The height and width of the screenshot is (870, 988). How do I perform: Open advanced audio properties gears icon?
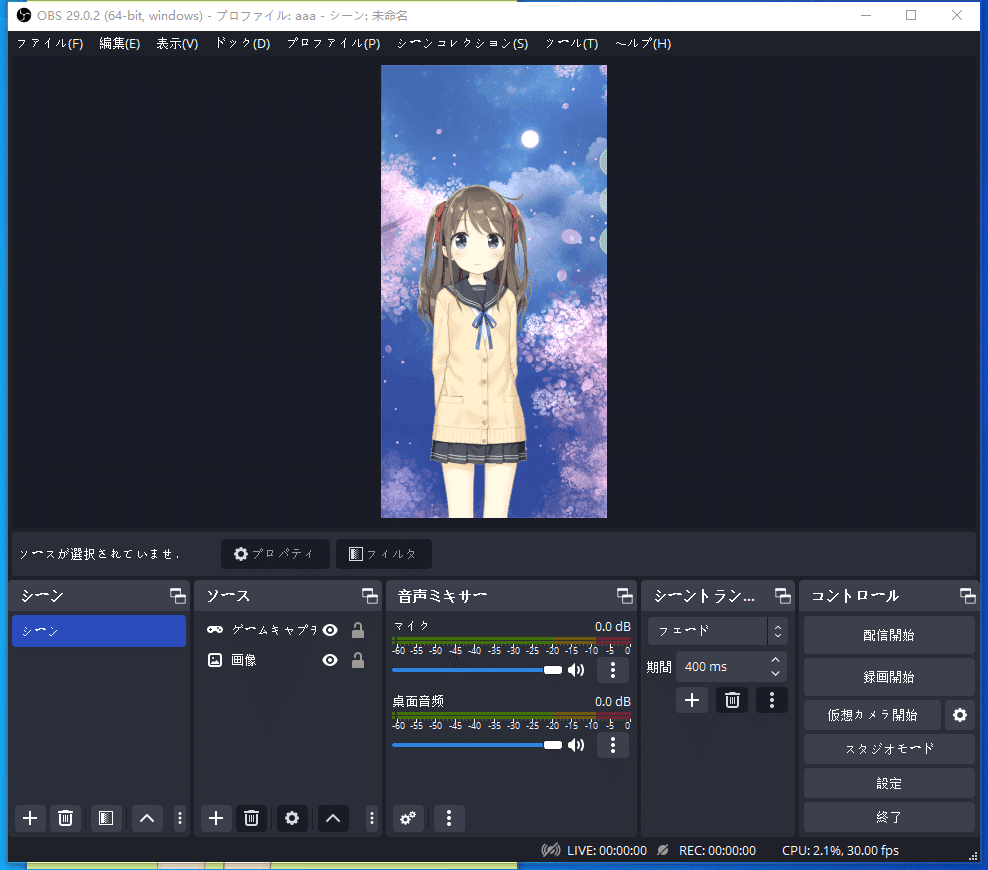pos(408,818)
